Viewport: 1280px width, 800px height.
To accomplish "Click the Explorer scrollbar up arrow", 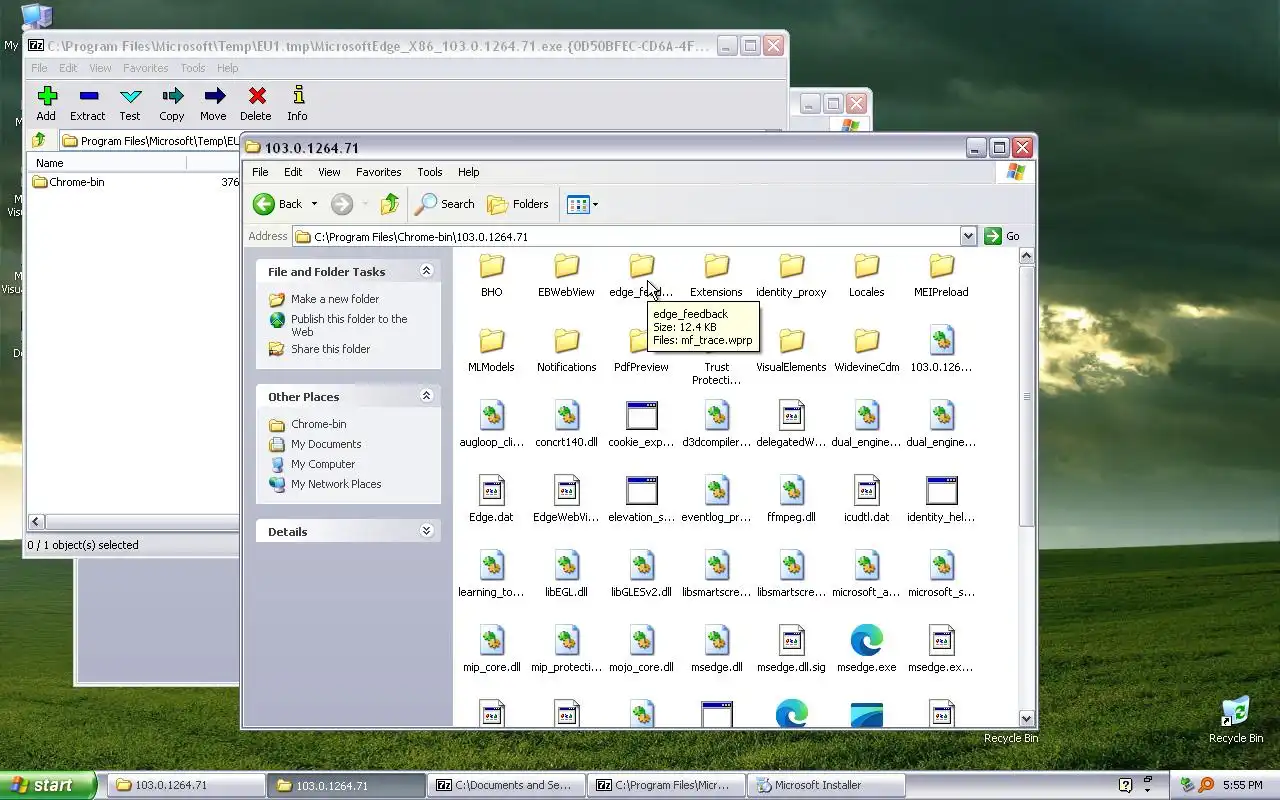I will [x=1026, y=256].
